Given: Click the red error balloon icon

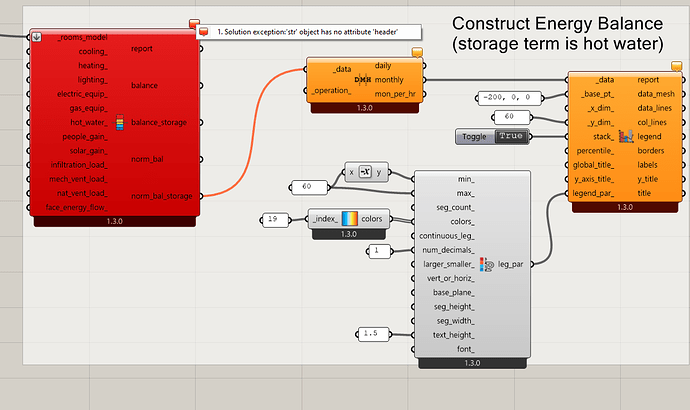Looking at the screenshot, I should tap(193, 27).
